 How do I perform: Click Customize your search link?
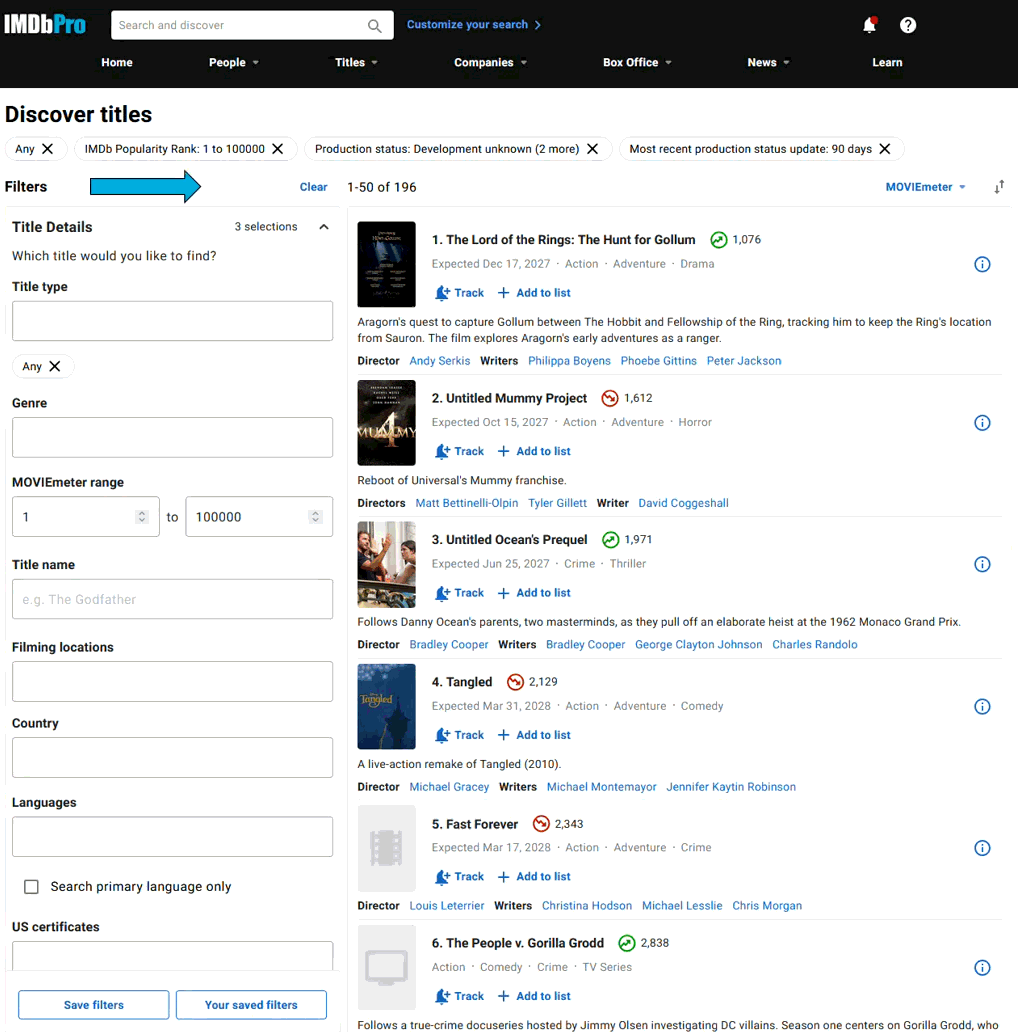[474, 24]
